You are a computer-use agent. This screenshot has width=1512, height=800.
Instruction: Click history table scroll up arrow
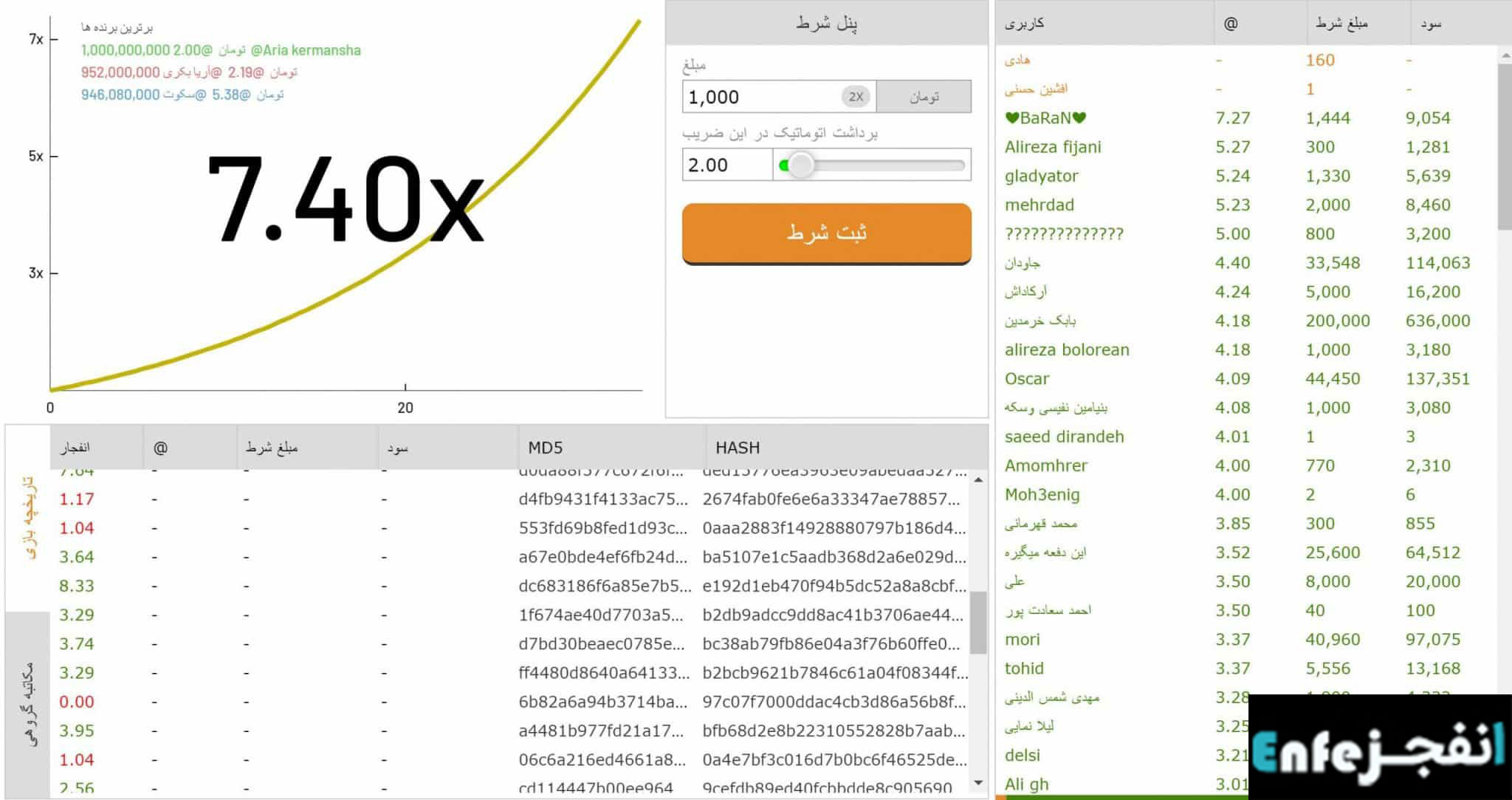point(978,480)
